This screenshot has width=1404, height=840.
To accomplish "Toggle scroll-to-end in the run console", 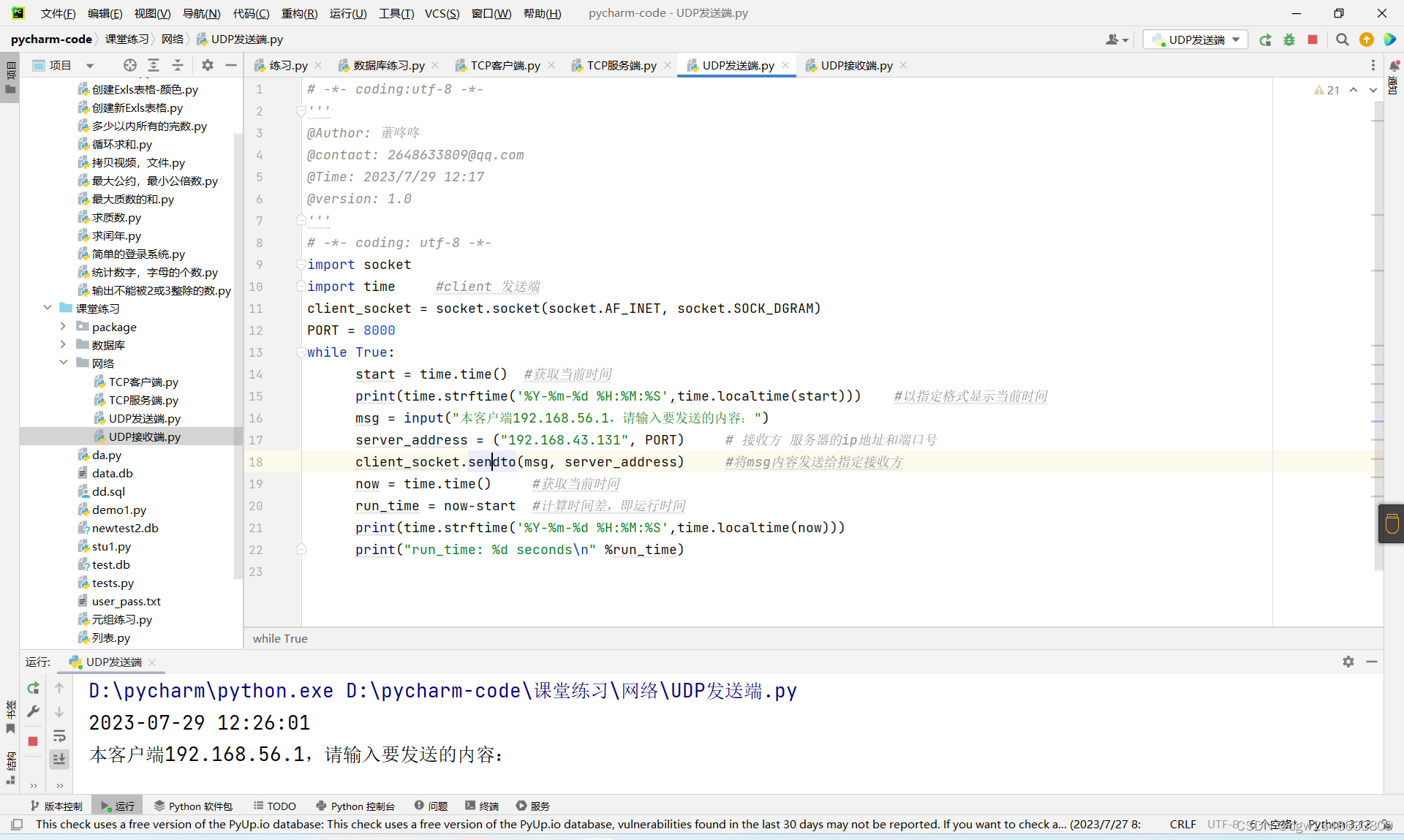I will coord(60,759).
